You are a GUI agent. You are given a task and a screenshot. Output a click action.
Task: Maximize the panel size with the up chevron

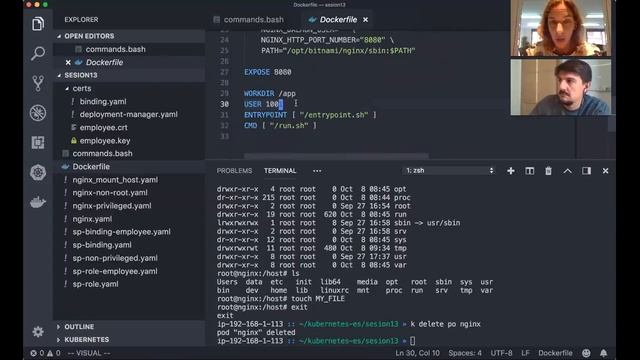point(567,171)
